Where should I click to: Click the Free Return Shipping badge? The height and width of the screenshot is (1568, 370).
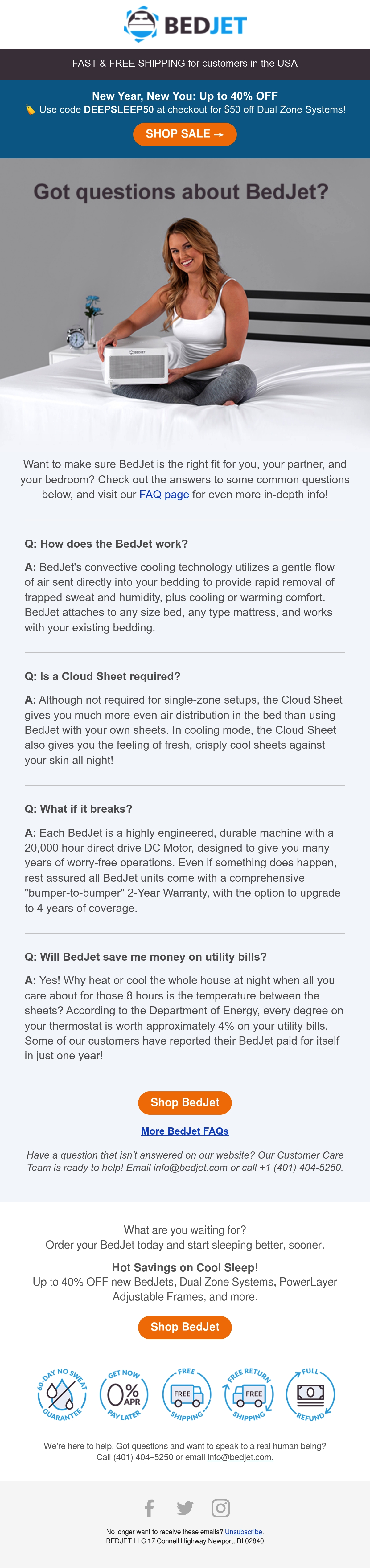pyautogui.click(x=248, y=1394)
